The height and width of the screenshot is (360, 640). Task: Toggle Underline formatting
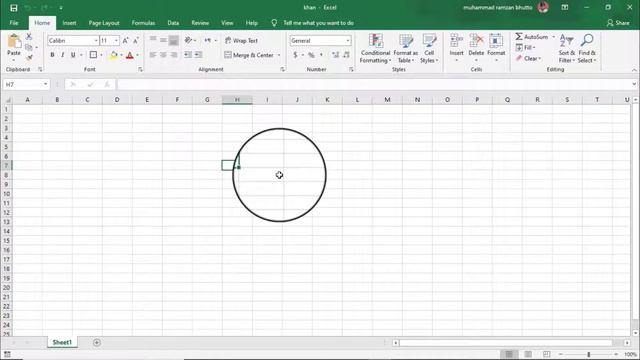[73, 55]
